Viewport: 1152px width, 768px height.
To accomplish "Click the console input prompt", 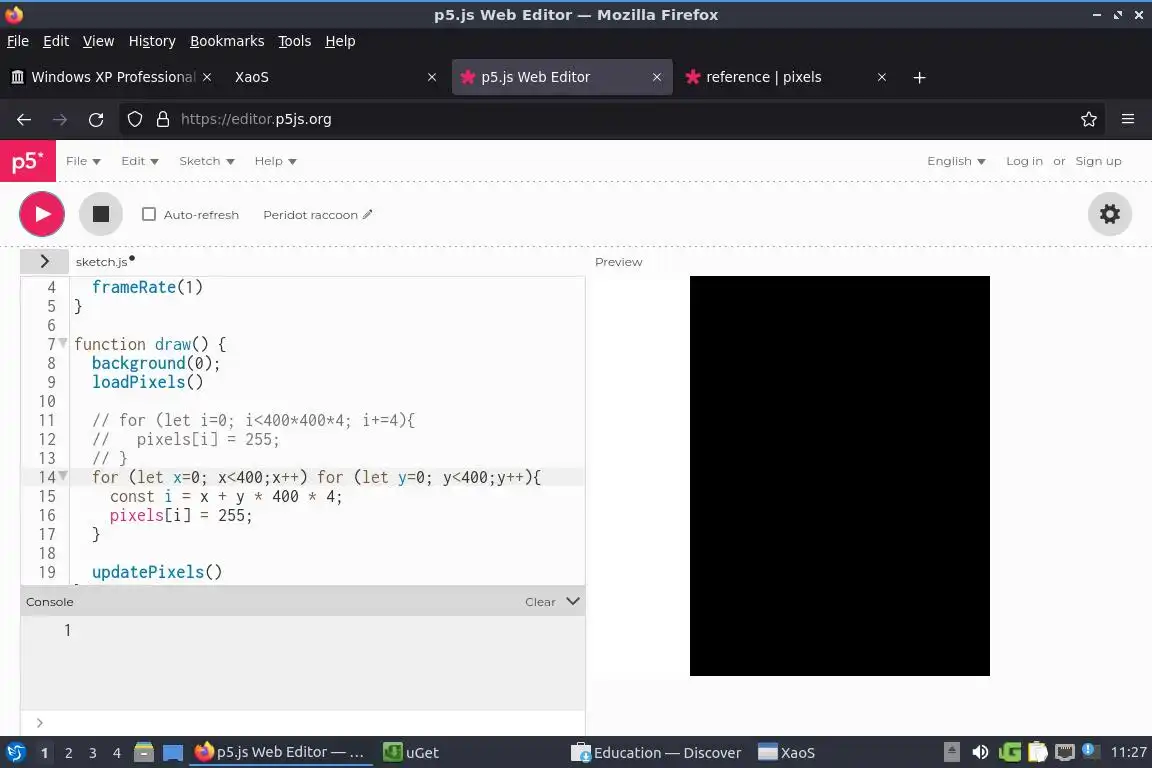I will pos(303,722).
